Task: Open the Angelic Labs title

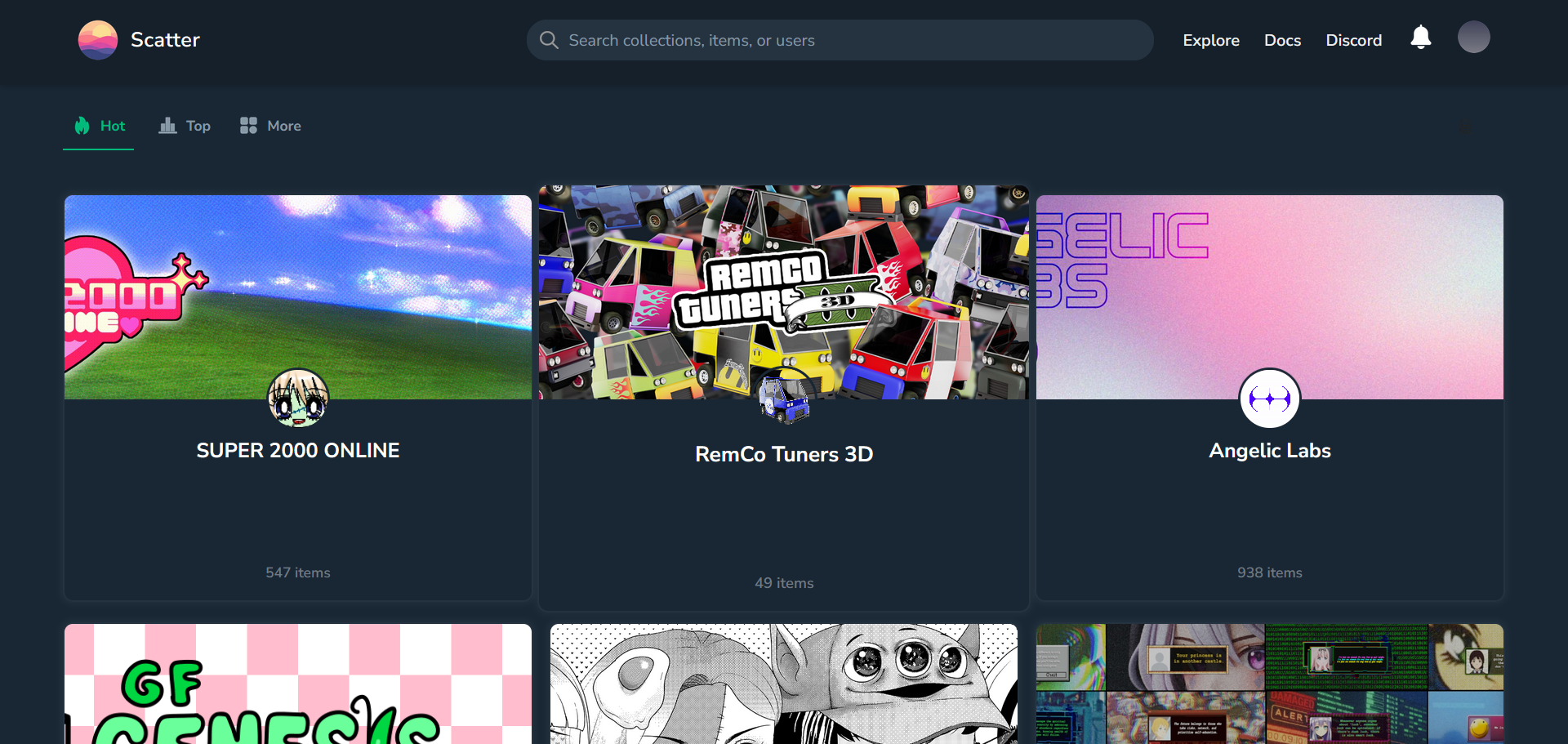Action: pyautogui.click(x=1270, y=451)
